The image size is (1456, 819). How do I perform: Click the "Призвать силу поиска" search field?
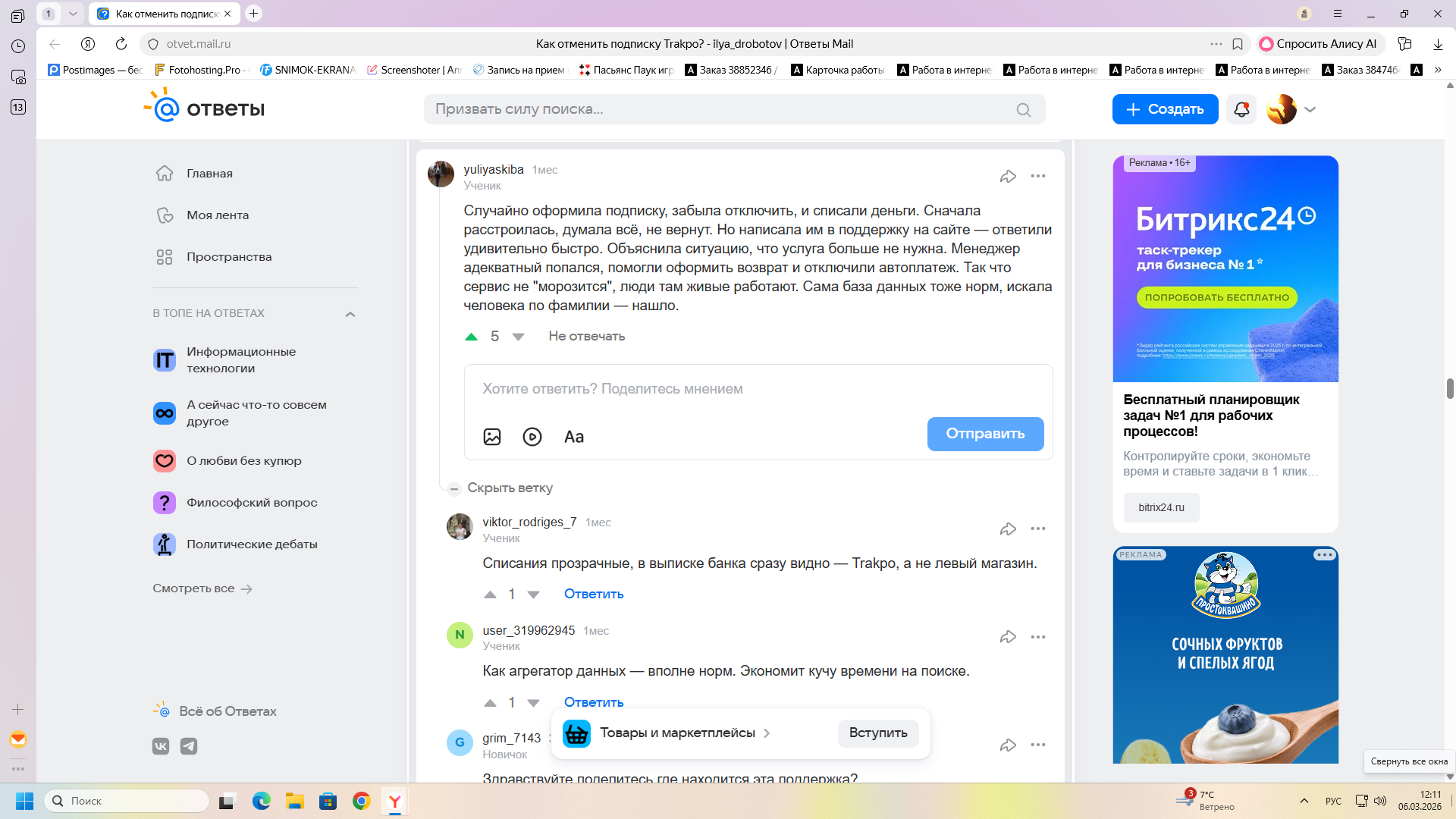tap(720, 109)
